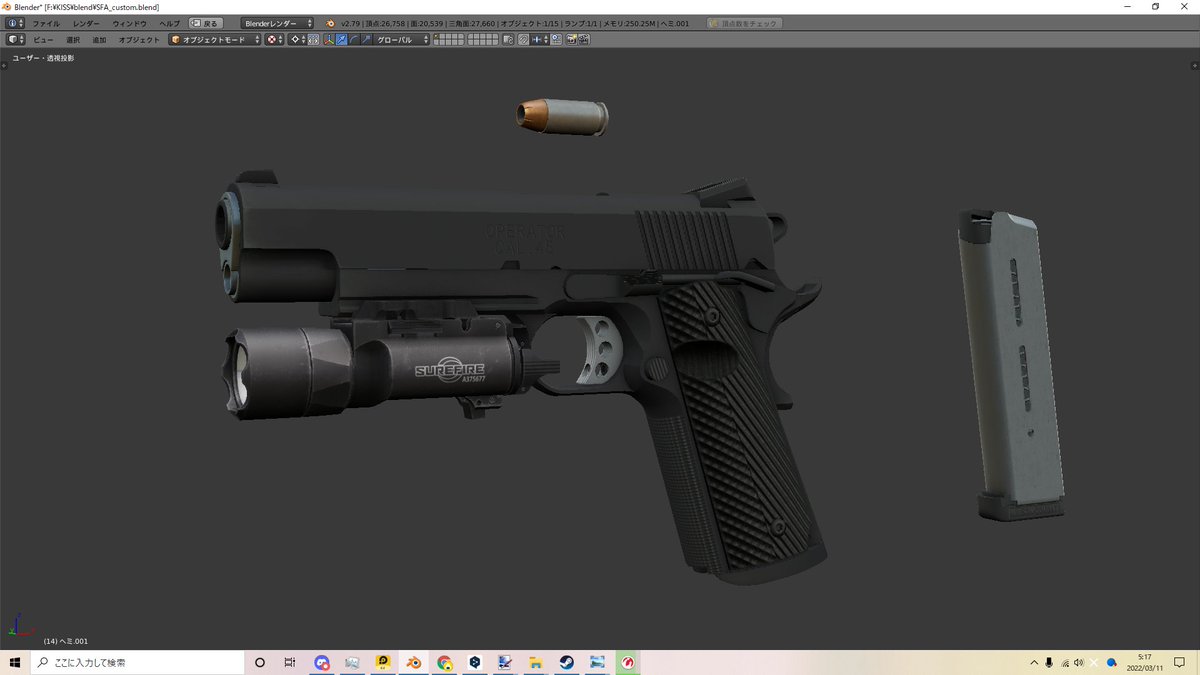This screenshot has width=1200, height=675.
Task: Open the Windows Start menu
Action: pos(15,662)
